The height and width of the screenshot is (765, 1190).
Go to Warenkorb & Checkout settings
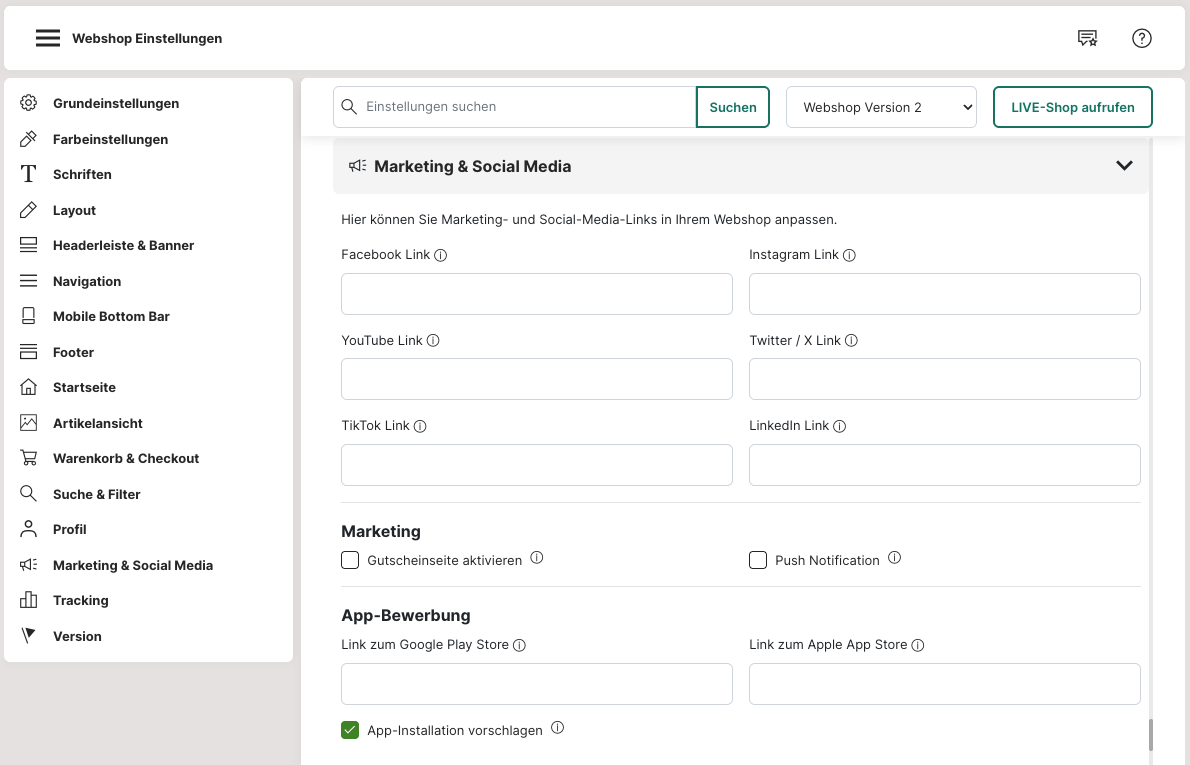126,458
